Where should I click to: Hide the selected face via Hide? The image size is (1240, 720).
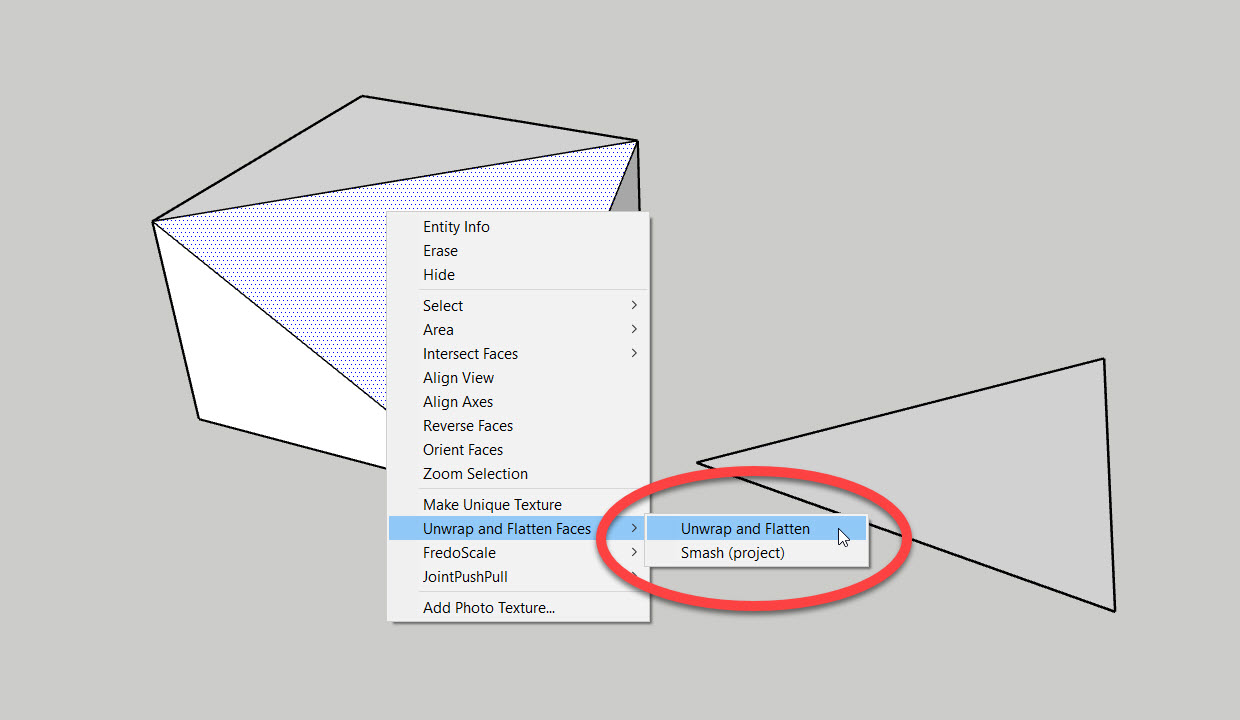[439, 275]
